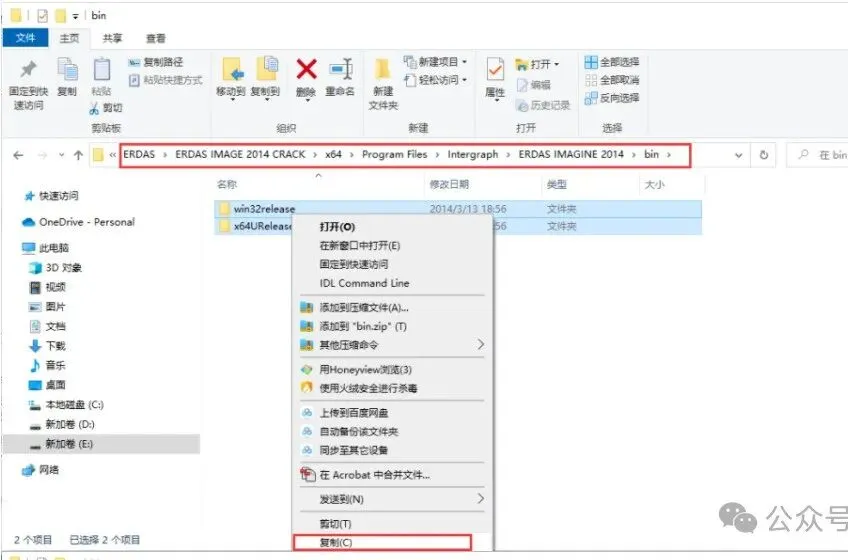This screenshot has height=560, width=848.
Task: Open OneDrive - Personal in sidebar
Action: tap(78, 222)
